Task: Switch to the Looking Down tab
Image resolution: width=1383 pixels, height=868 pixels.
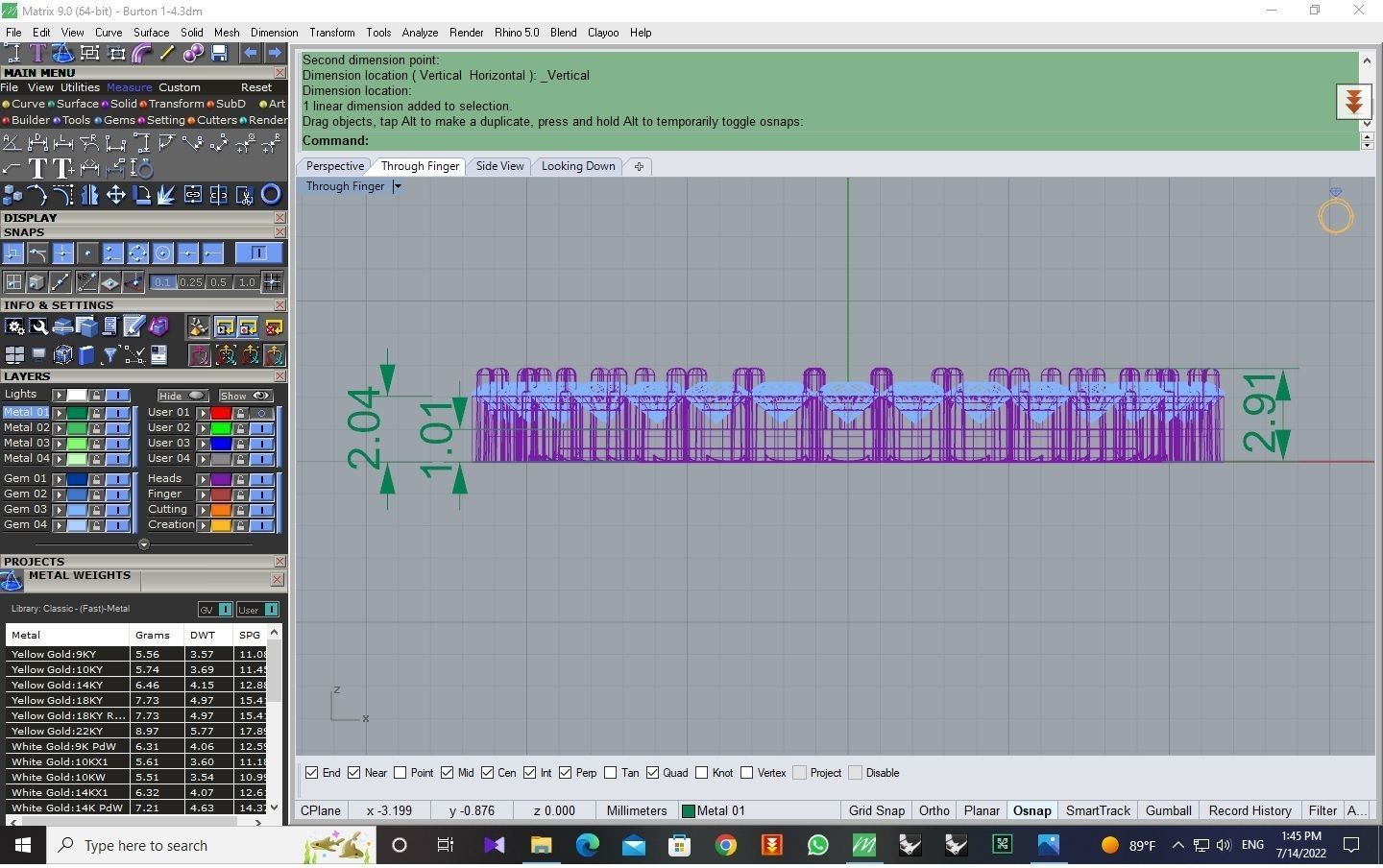Action: click(x=578, y=166)
